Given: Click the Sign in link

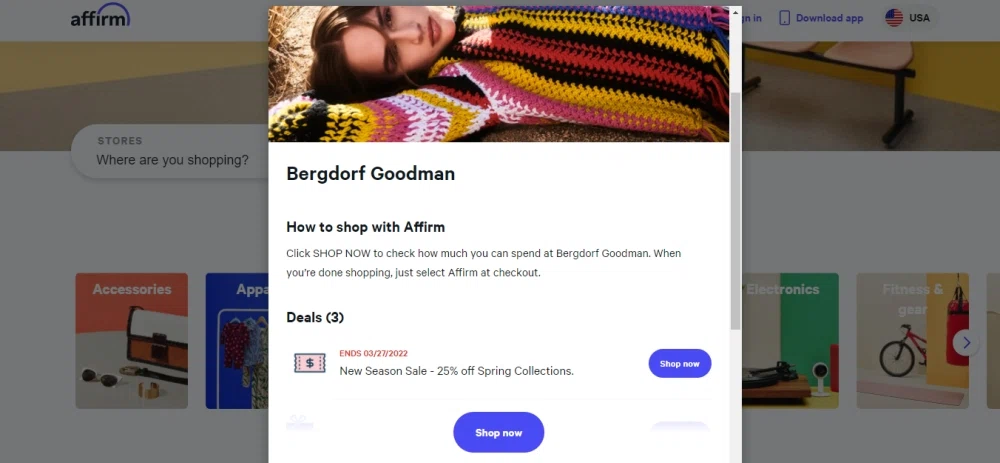Looking at the screenshot, I should coord(751,18).
